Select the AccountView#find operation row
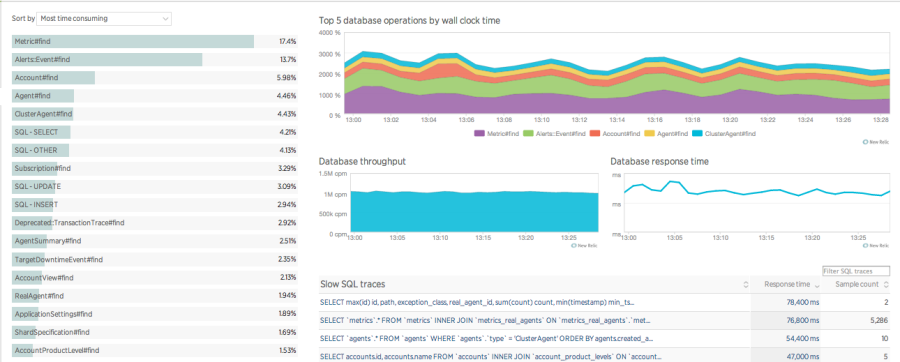 (154, 278)
